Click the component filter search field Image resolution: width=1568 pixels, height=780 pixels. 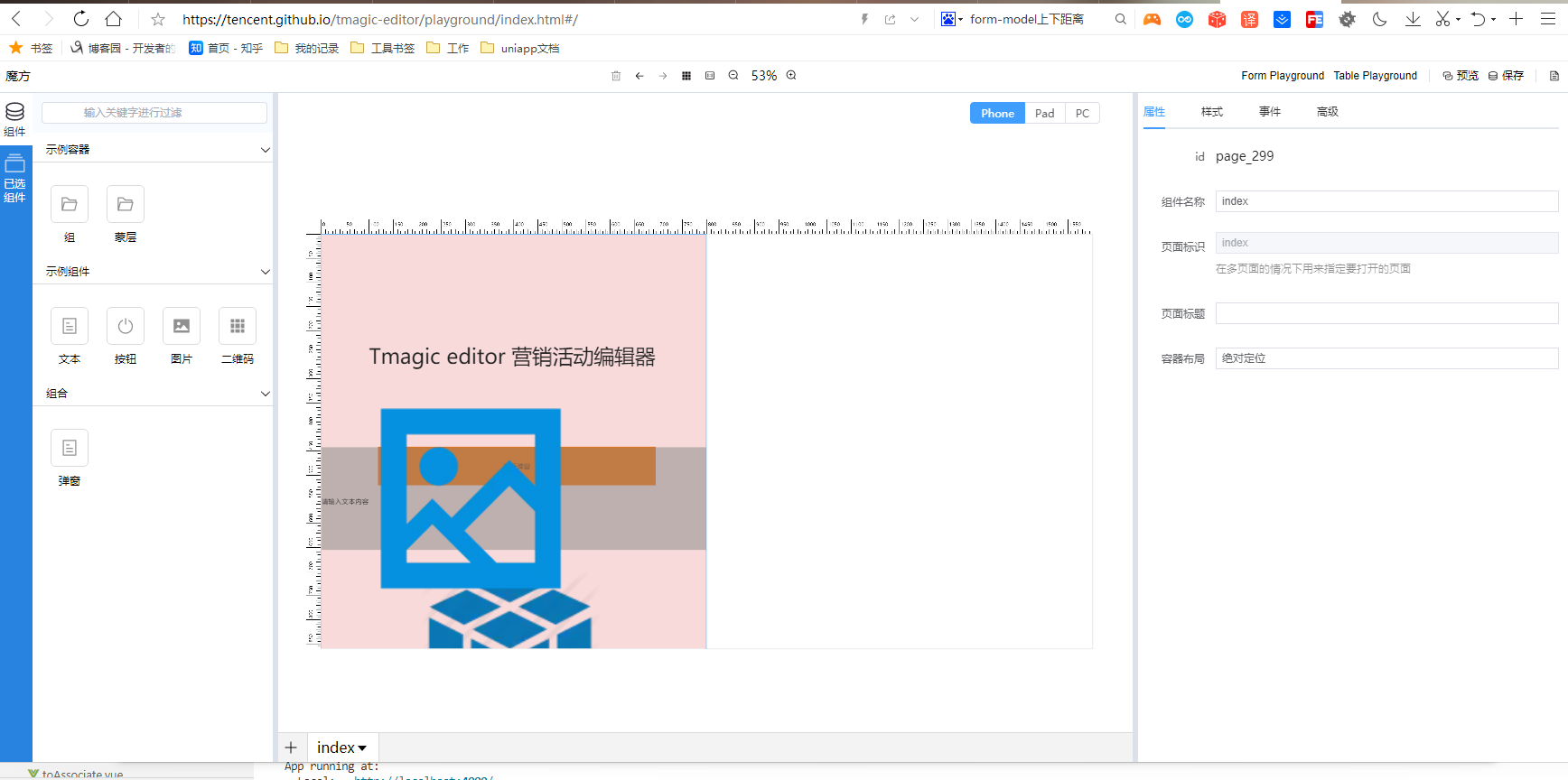point(154,113)
